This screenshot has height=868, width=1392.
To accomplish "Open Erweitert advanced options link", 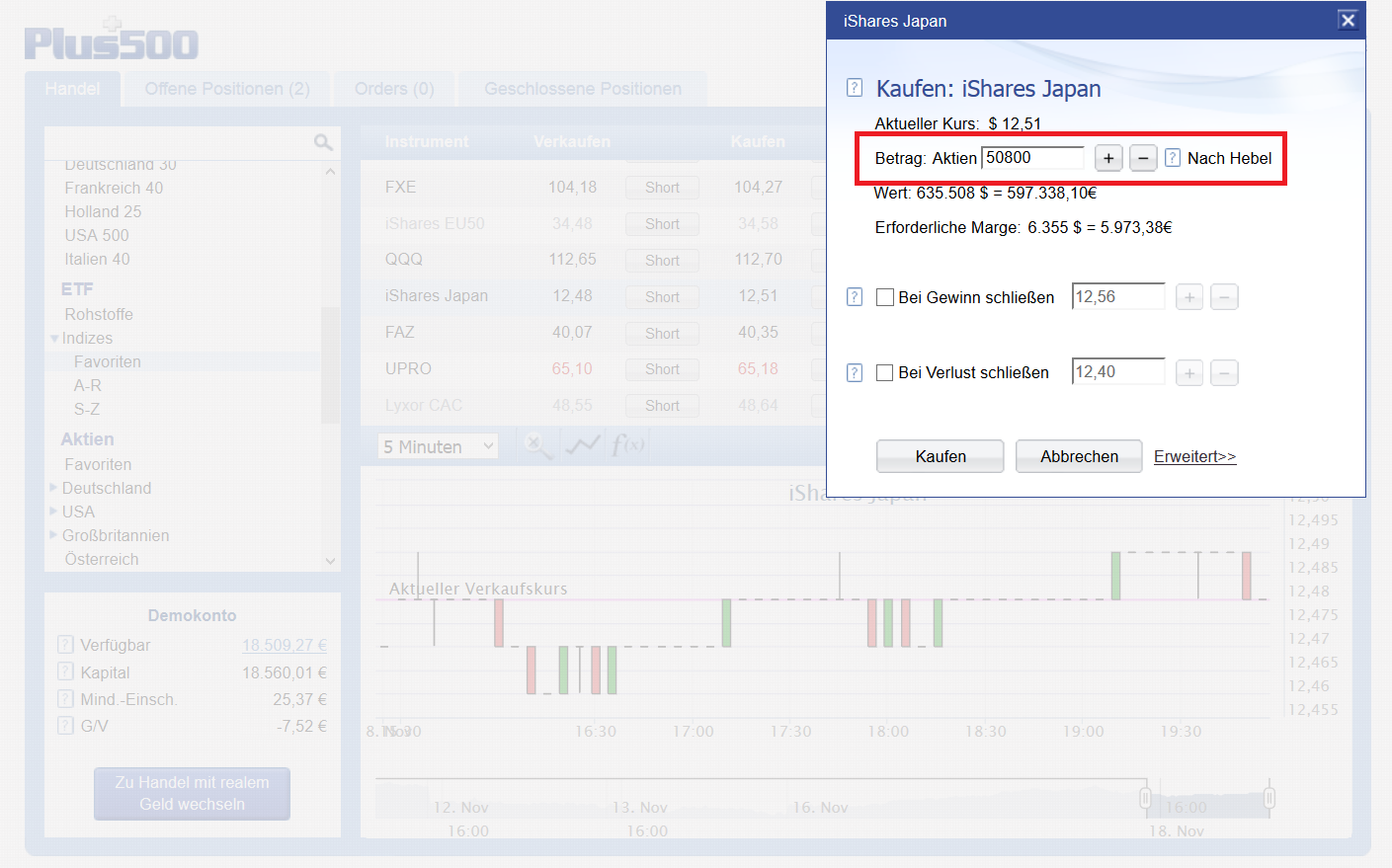I will 1194,456.
